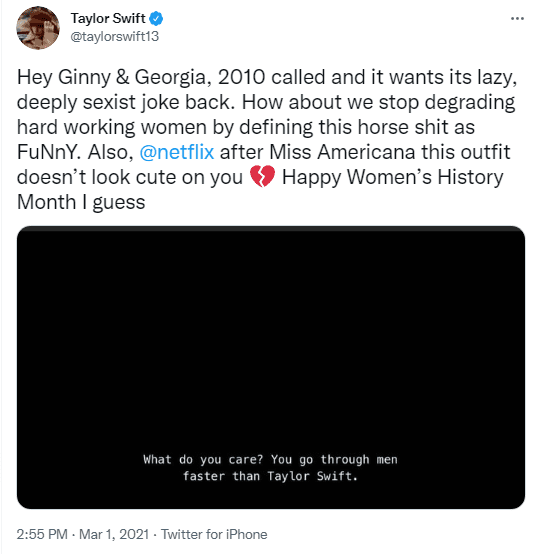Click the "faster than Taylor Swift." caption line
Screen dimensions: 538x554
click(x=270, y=476)
